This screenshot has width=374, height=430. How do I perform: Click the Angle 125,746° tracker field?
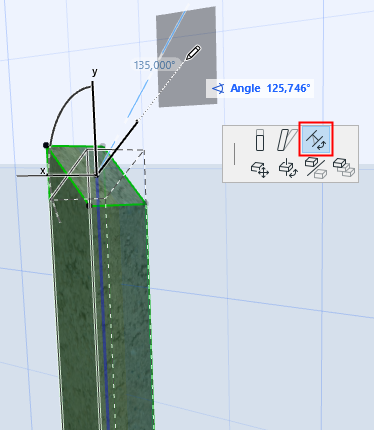(260, 88)
